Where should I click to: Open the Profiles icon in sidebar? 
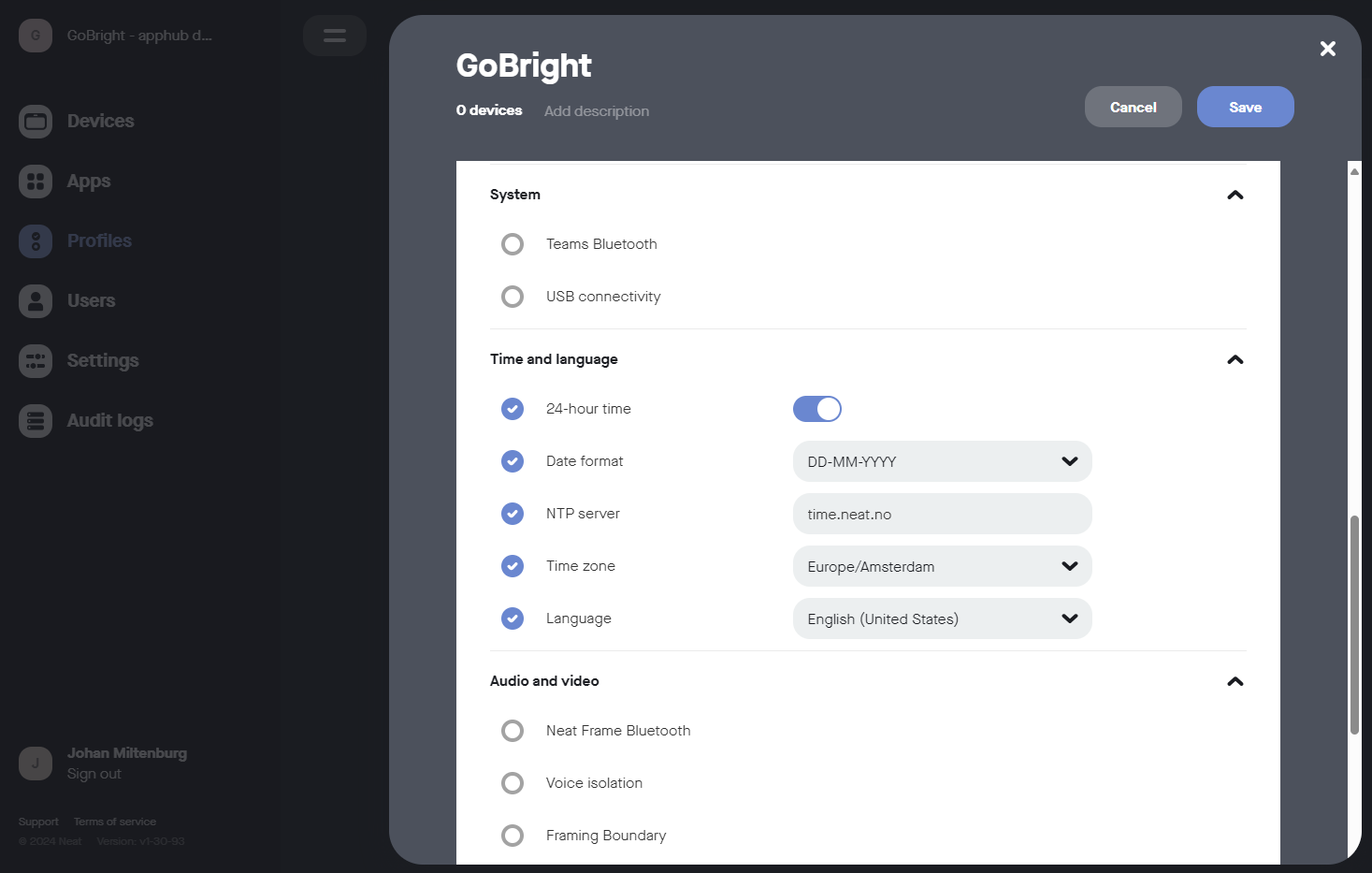pos(36,241)
